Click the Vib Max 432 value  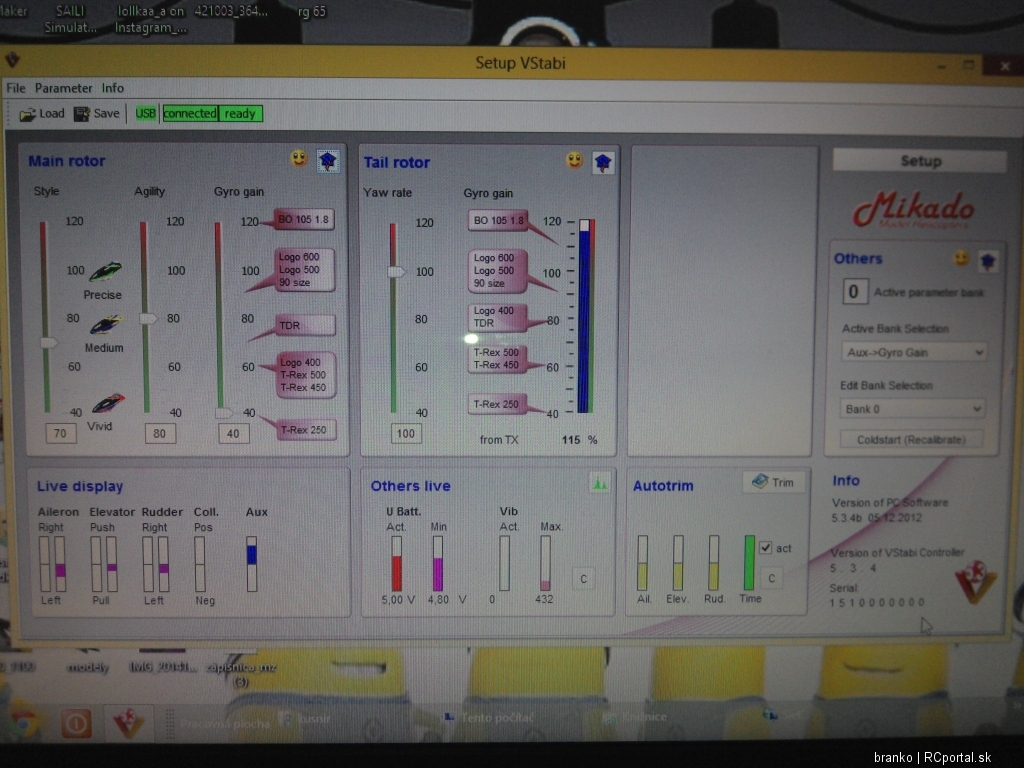click(x=544, y=600)
